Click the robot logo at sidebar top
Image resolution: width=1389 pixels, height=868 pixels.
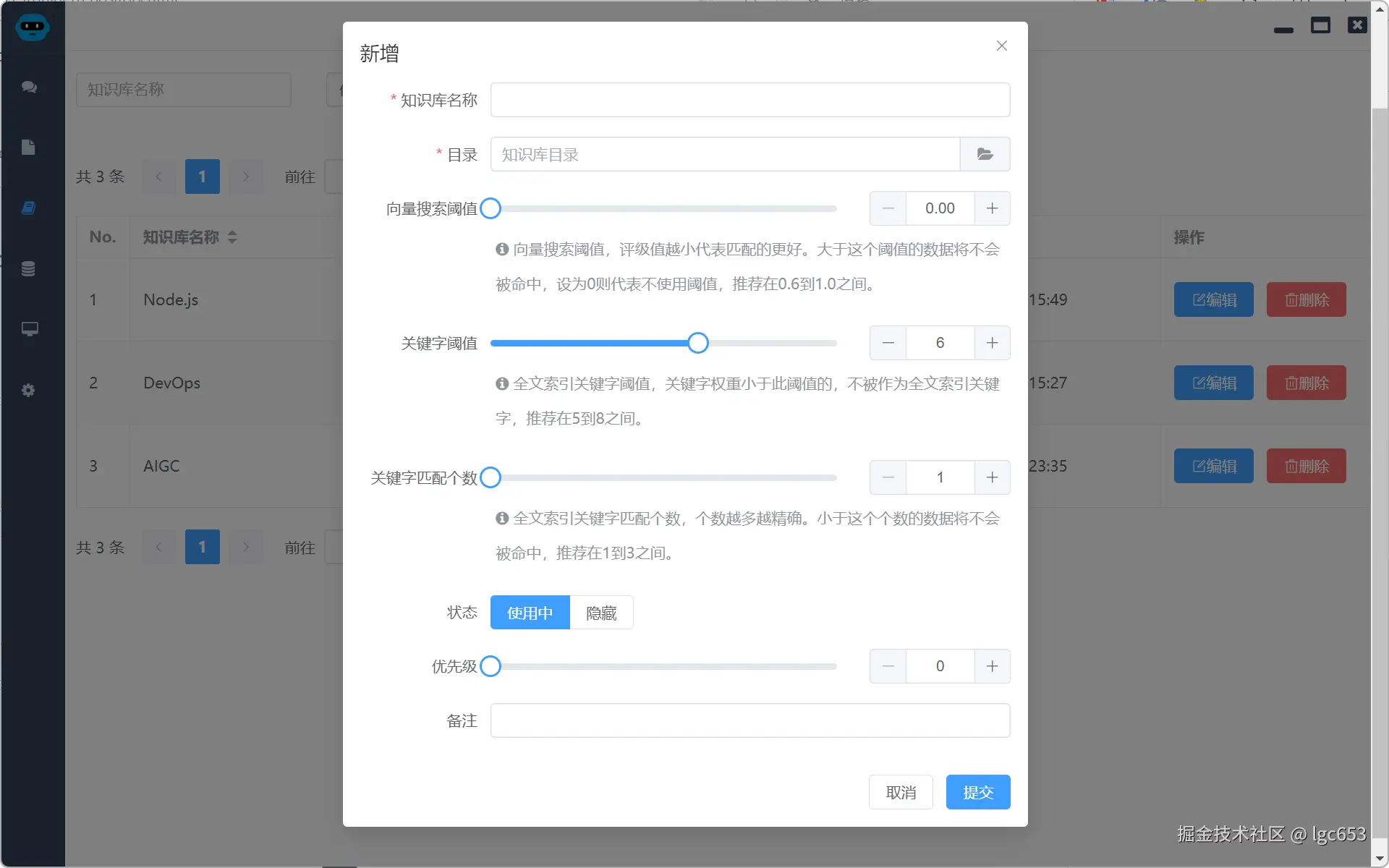(33, 27)
